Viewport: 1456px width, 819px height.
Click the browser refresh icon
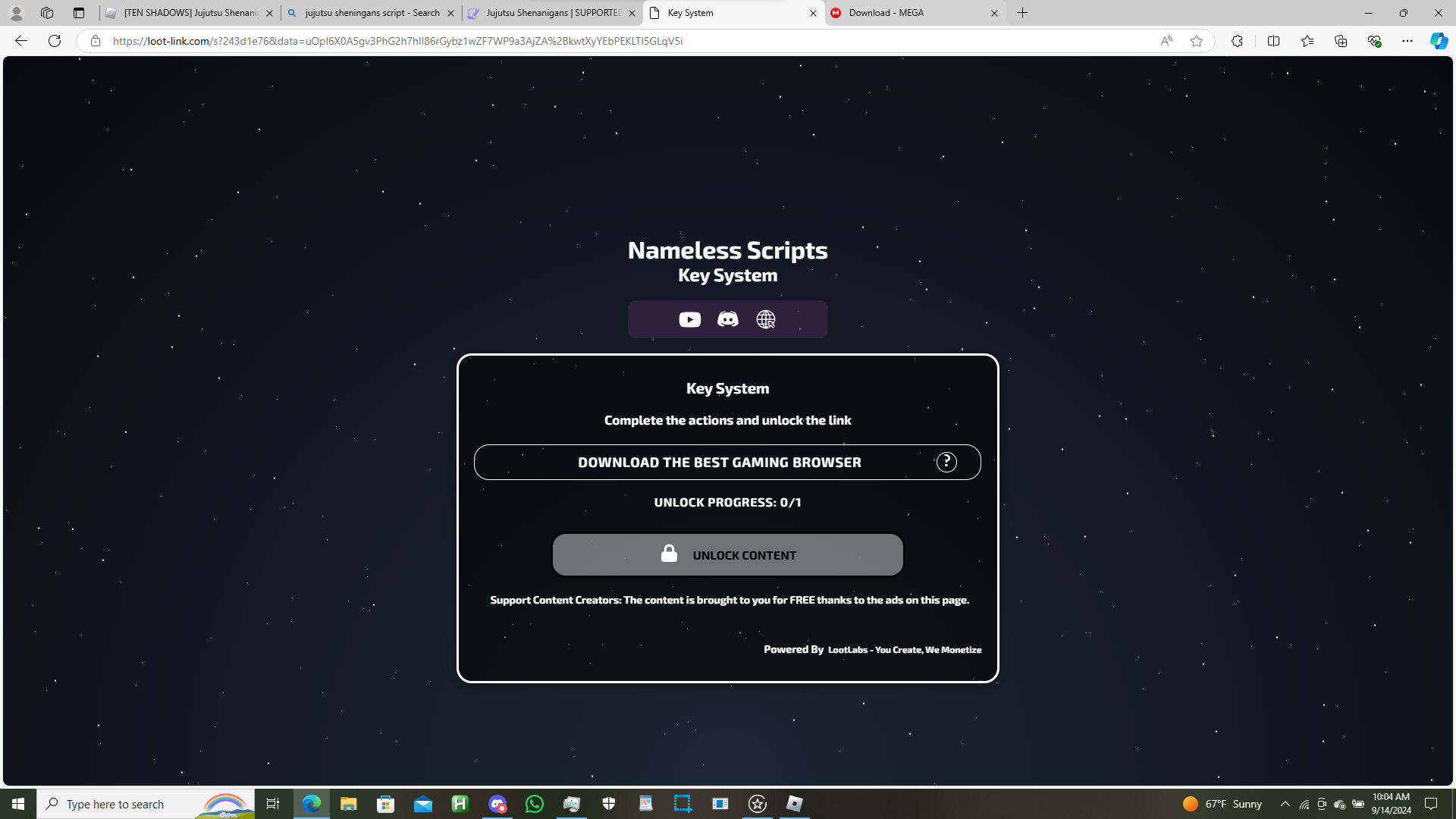point(55,41)
